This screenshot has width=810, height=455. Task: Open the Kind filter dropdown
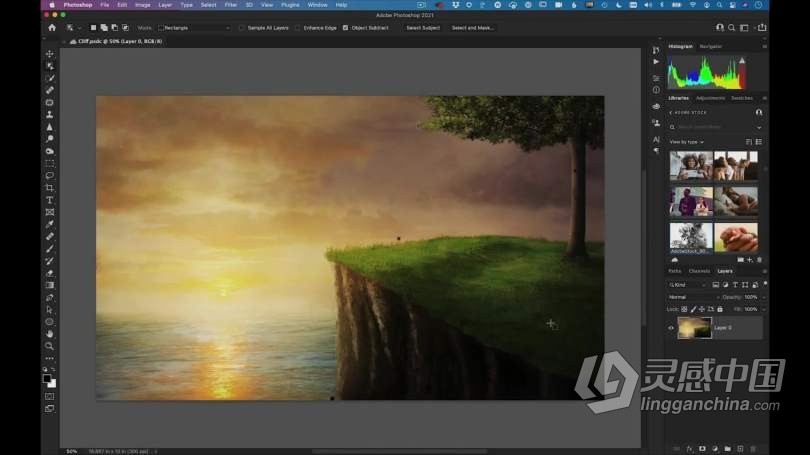tap(688, 285)
